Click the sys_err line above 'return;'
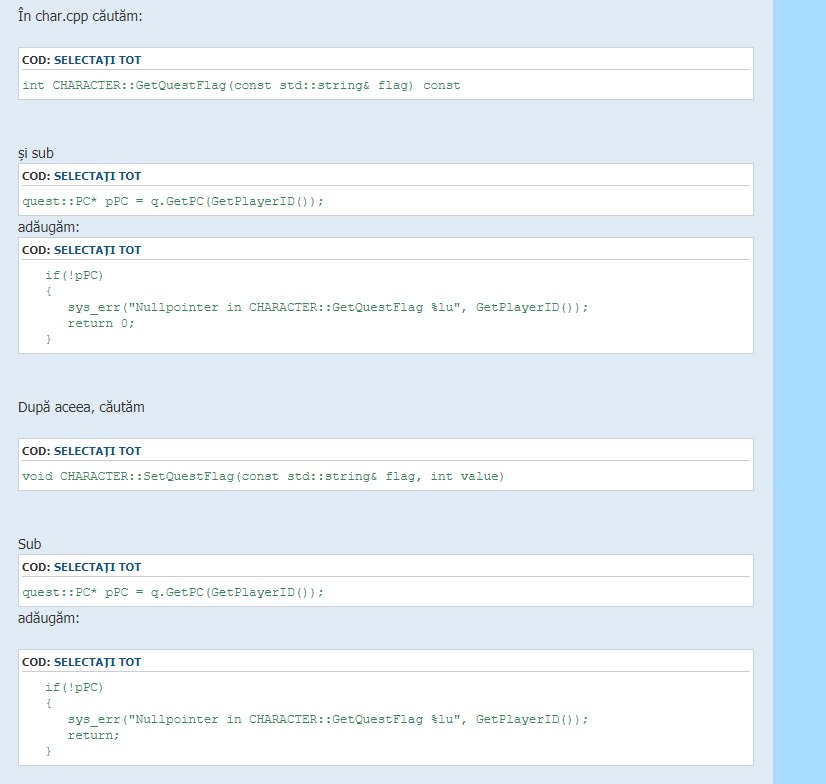 [328, 719]
